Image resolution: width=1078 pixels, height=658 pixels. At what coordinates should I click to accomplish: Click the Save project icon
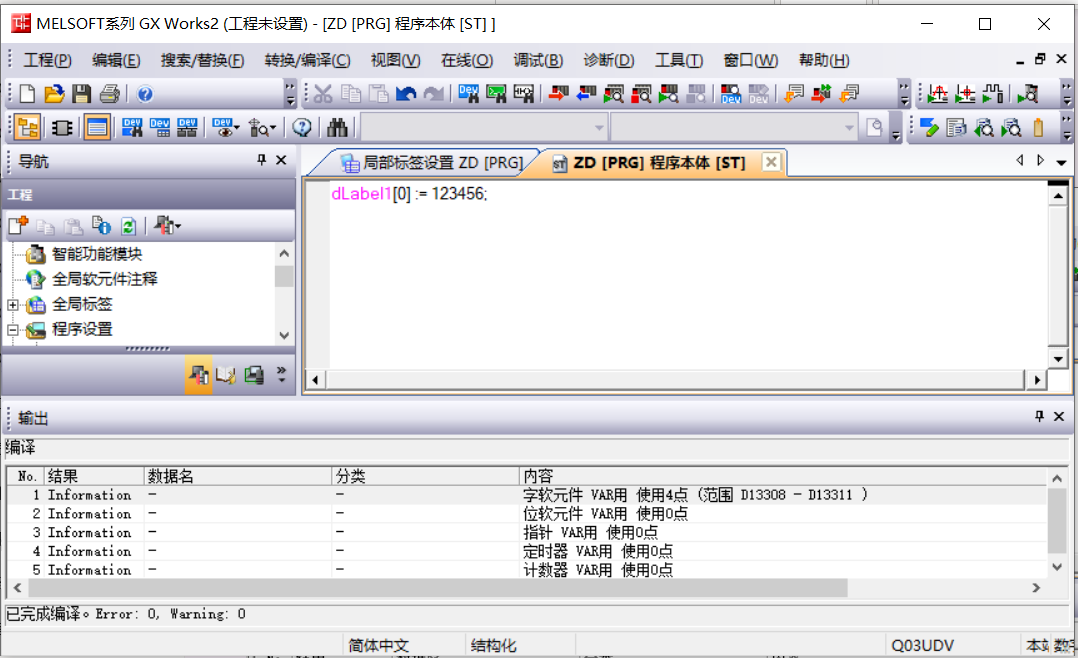82,94
